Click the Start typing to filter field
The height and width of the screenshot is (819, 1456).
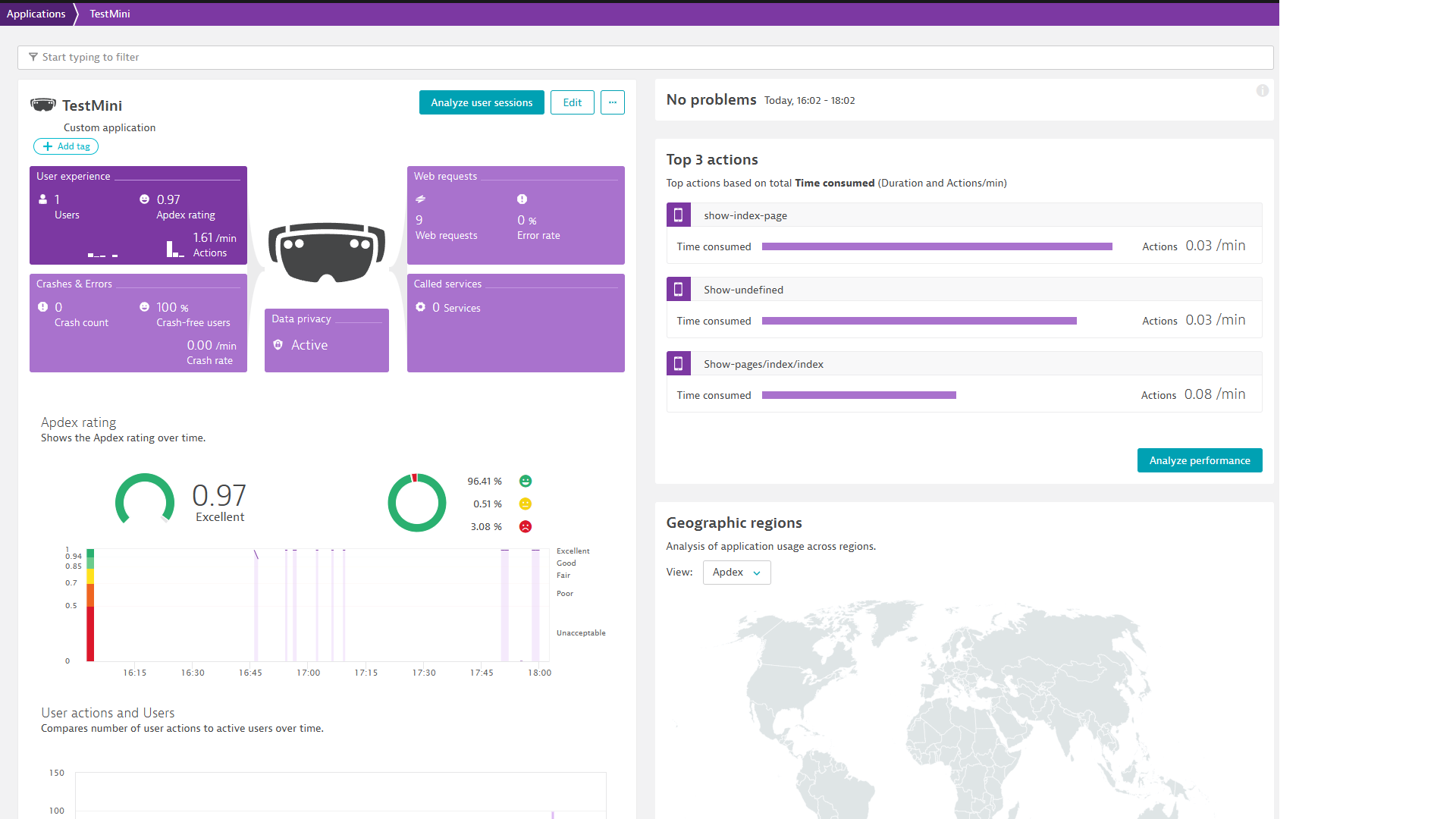point(645,57)
